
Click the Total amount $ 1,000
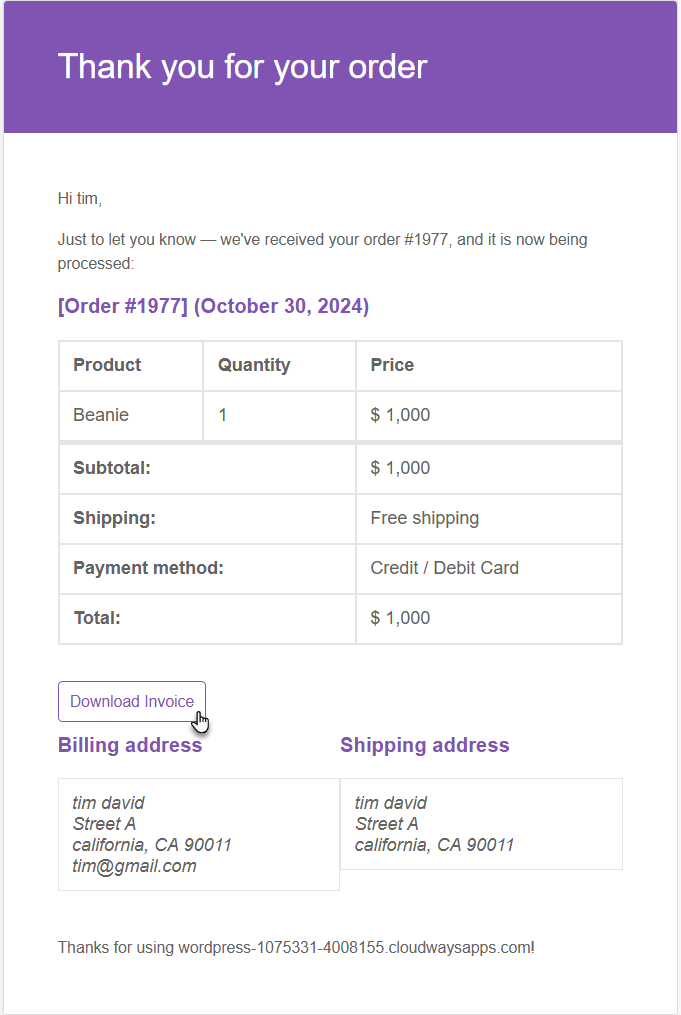tap(400, 618)
